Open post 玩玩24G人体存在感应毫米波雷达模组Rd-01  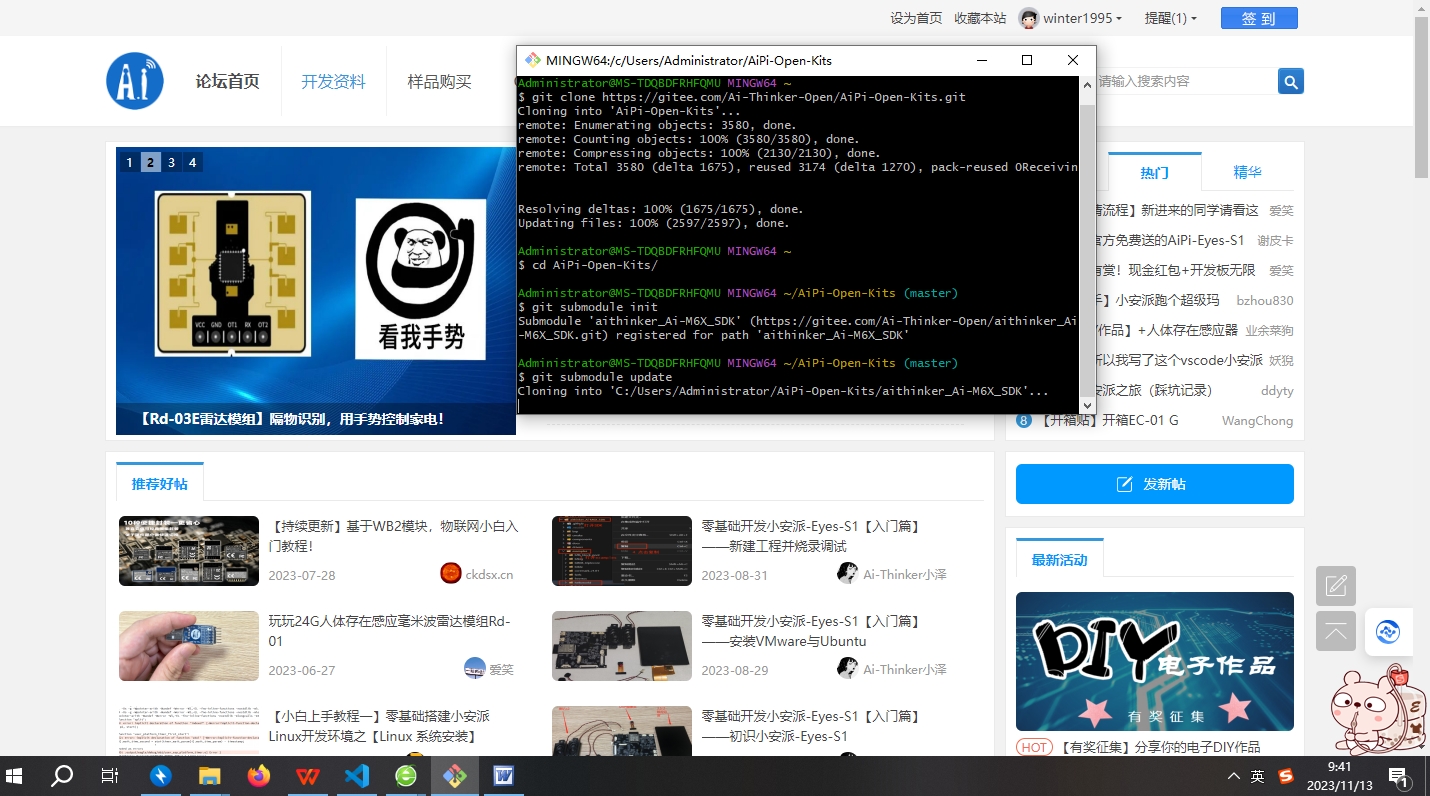[x=389, y=631]
